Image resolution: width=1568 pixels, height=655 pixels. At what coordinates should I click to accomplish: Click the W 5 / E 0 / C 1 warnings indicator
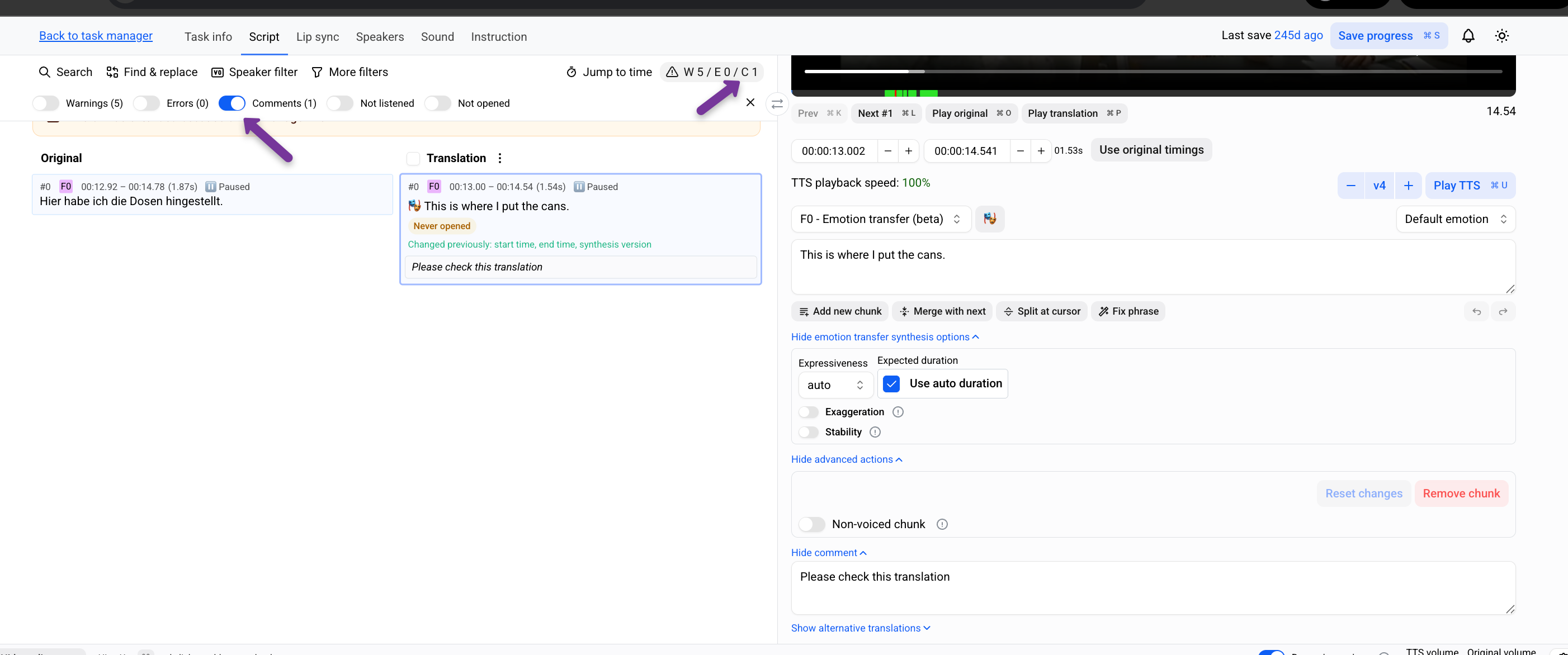coord(711,72)
